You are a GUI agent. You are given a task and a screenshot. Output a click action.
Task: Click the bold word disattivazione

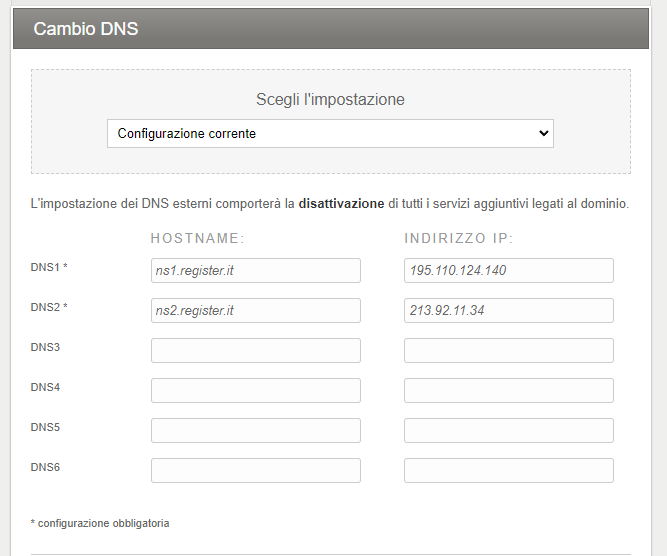click(x=341, y=204)
